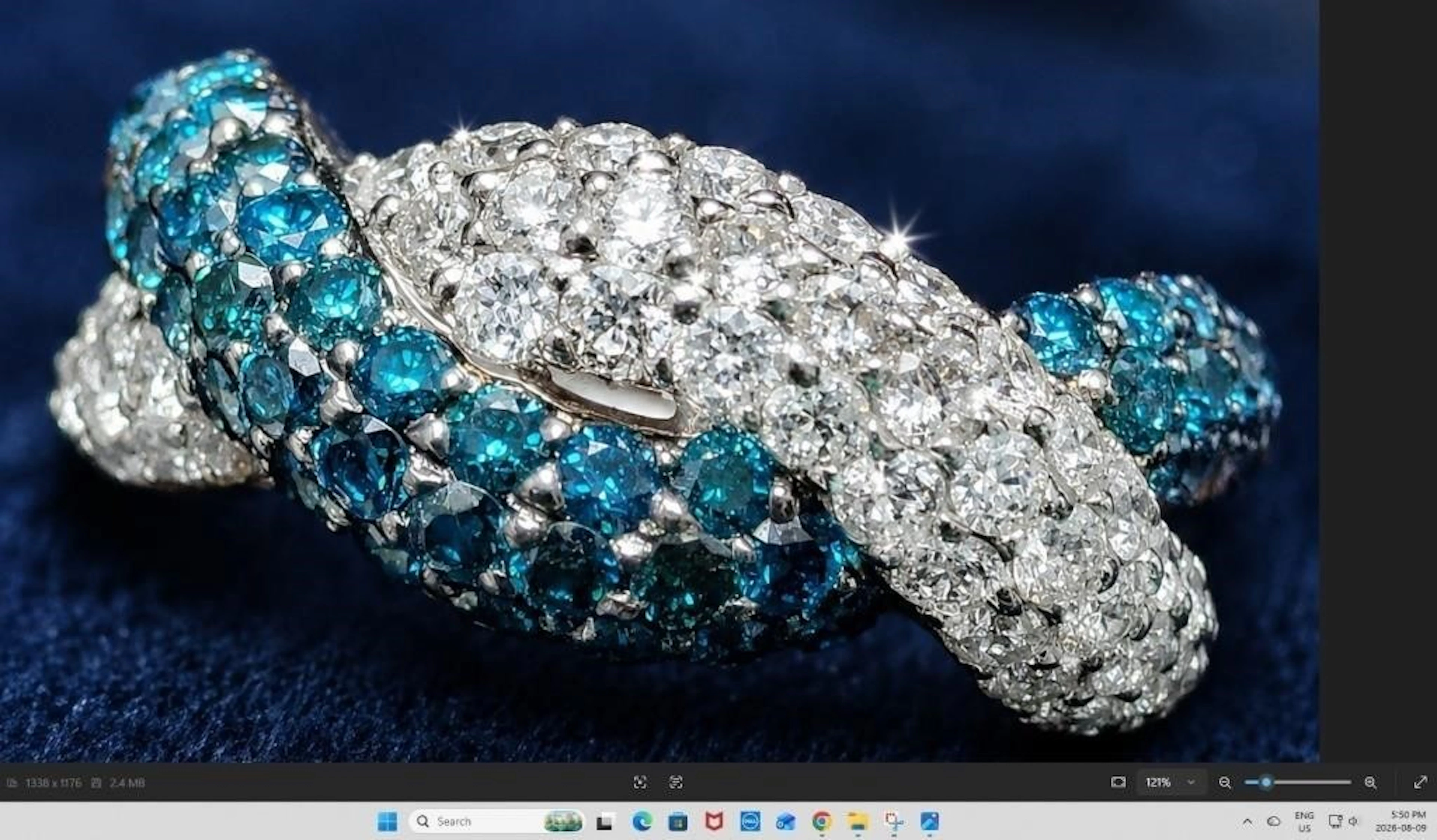Click the 2.4 MB file size text
Screen dimensions: 1437x840
pyautogui.click(x=127, y=783)
